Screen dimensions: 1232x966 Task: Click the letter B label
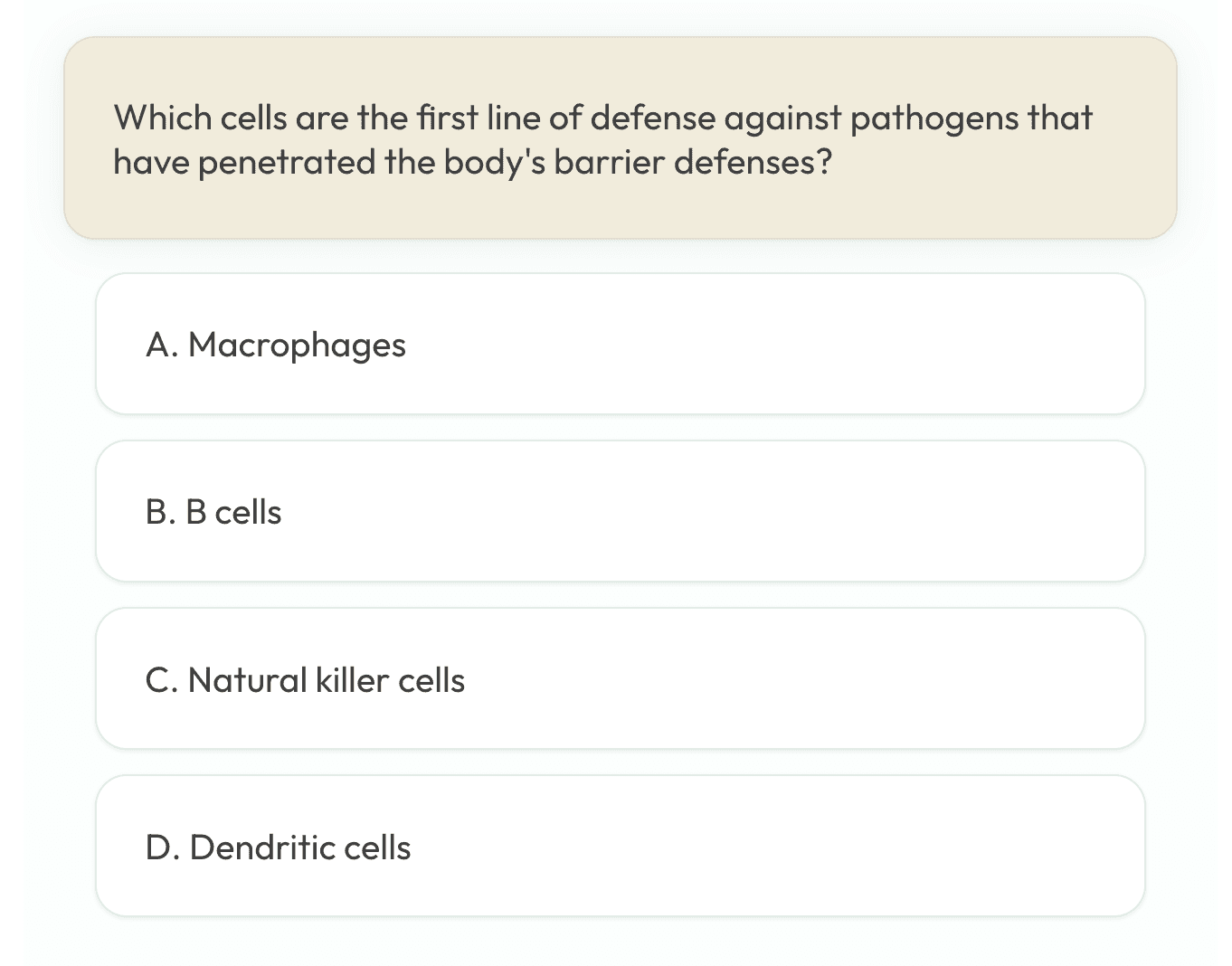(x=159, y=511)
